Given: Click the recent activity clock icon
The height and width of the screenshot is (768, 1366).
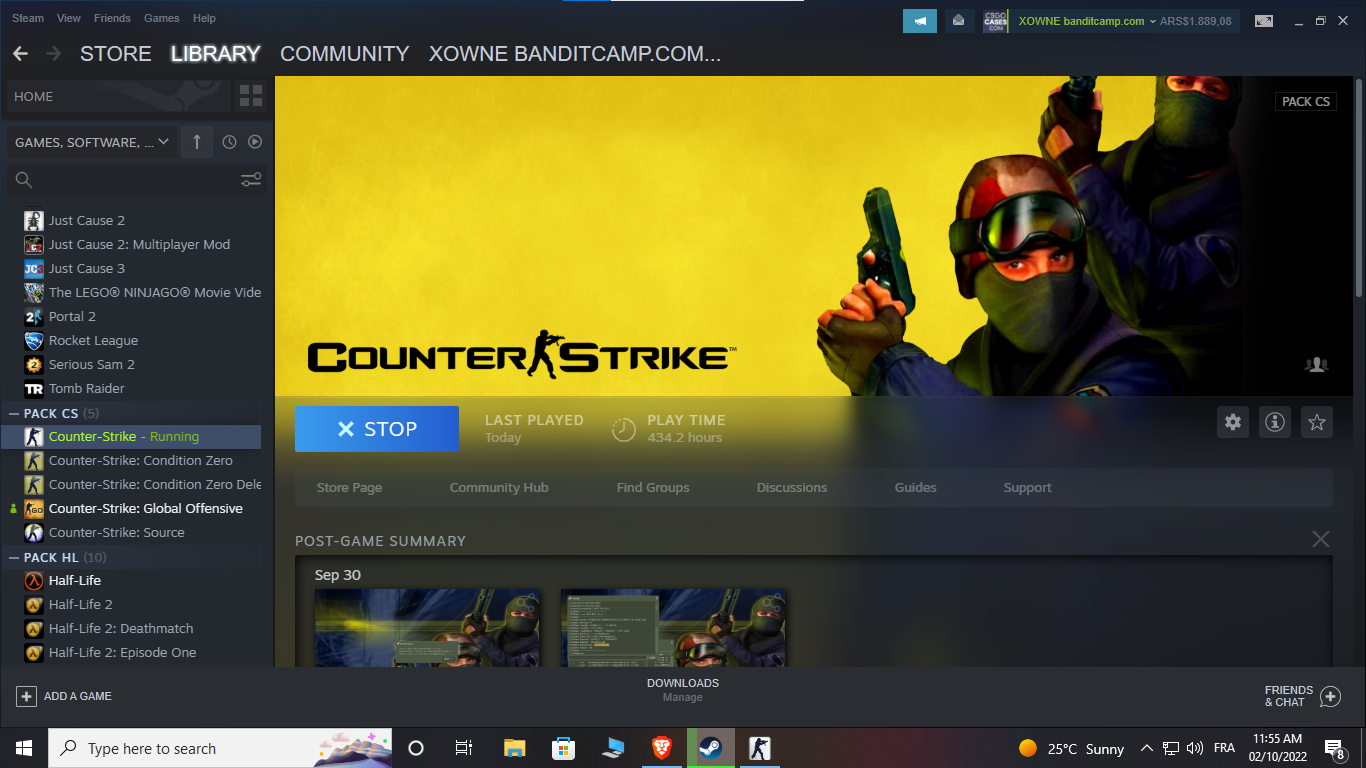Looking at the screenshot, I should (229, 142).
